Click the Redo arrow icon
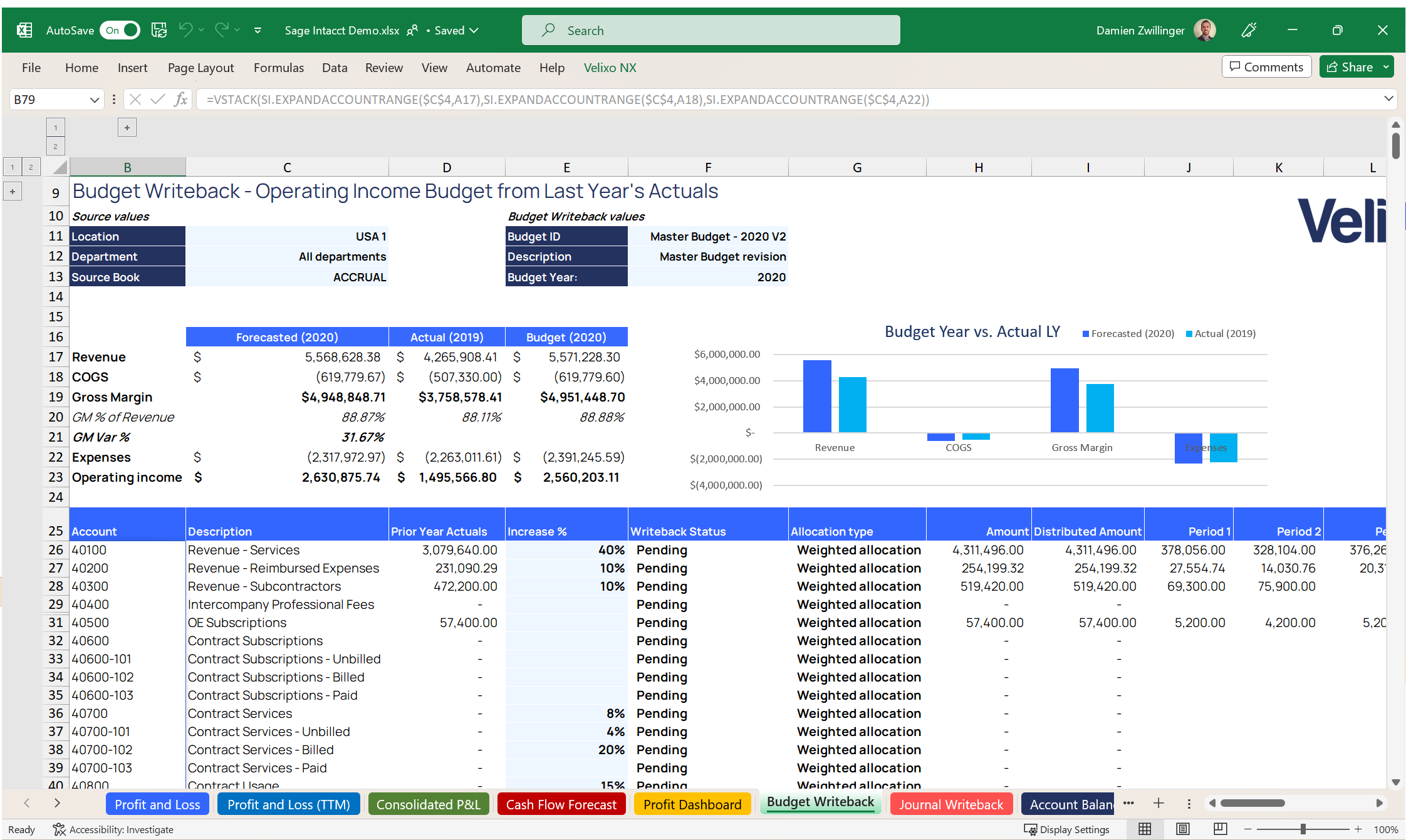The width and height of the screenshot is (1406, 840). click(222, 29)
